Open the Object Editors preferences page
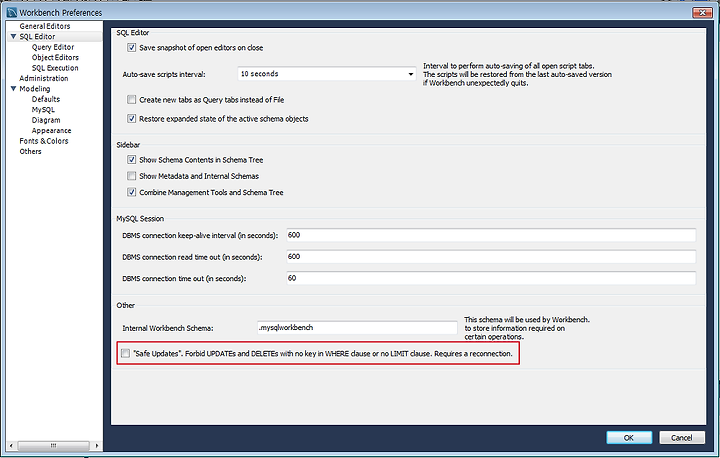The height and width of the screenshot is (458, 720). [55, 57]
